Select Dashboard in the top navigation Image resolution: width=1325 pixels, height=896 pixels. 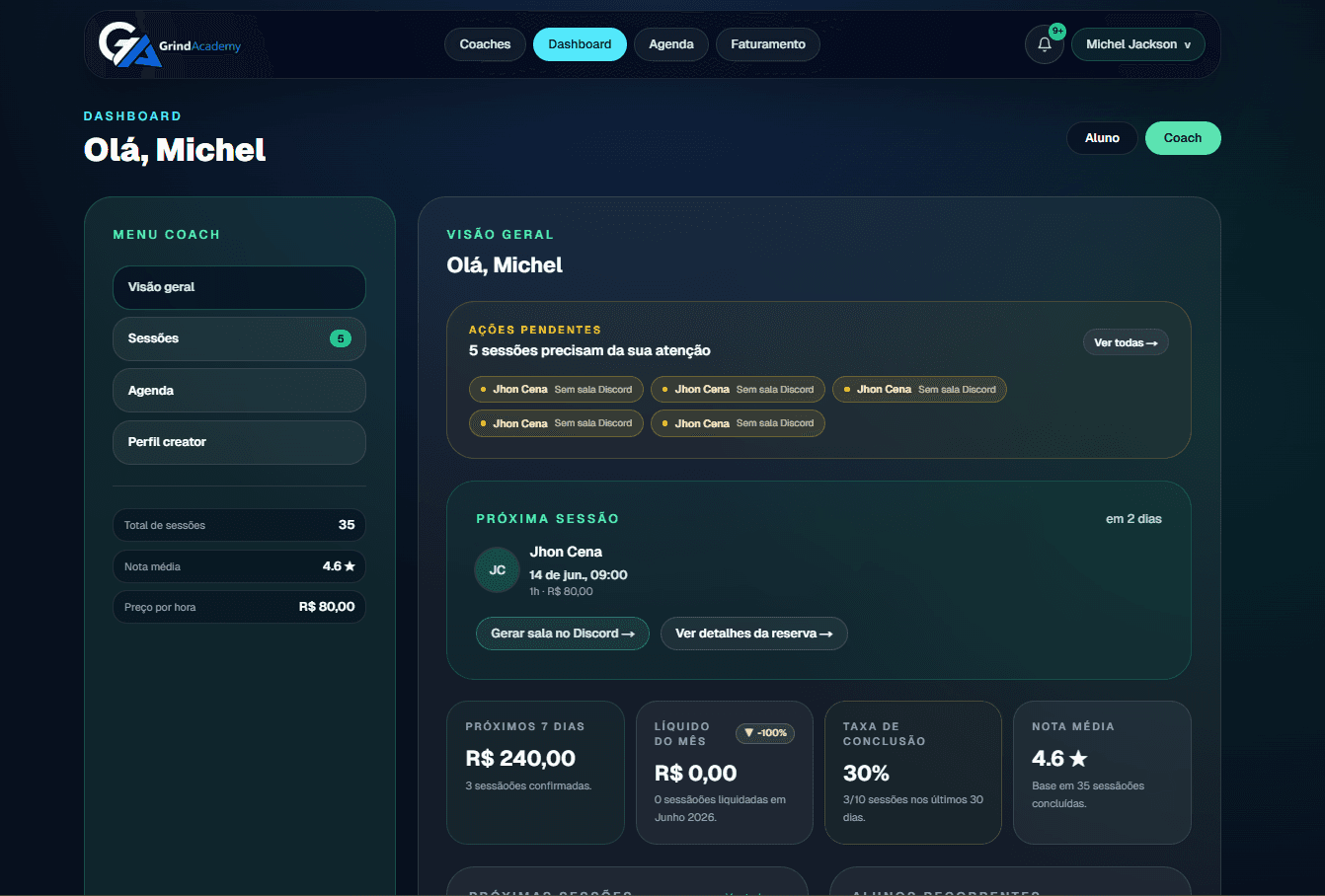click(580, 44)
